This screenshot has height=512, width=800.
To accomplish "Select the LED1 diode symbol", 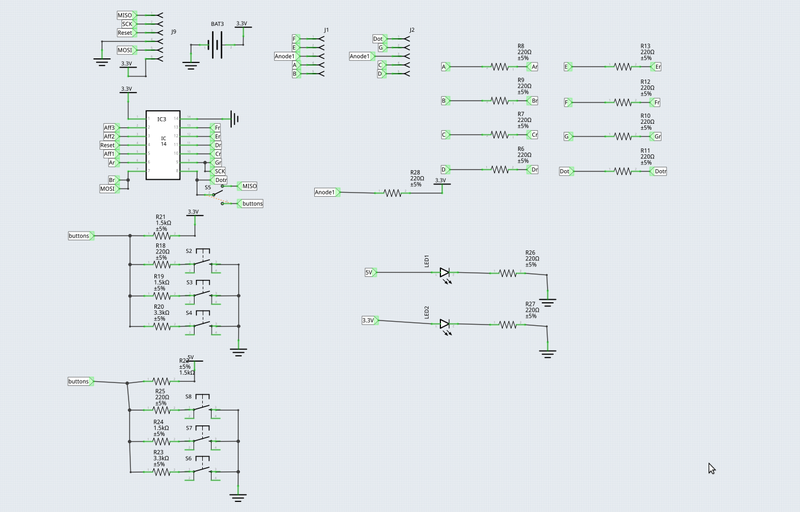I will (444, 271).
